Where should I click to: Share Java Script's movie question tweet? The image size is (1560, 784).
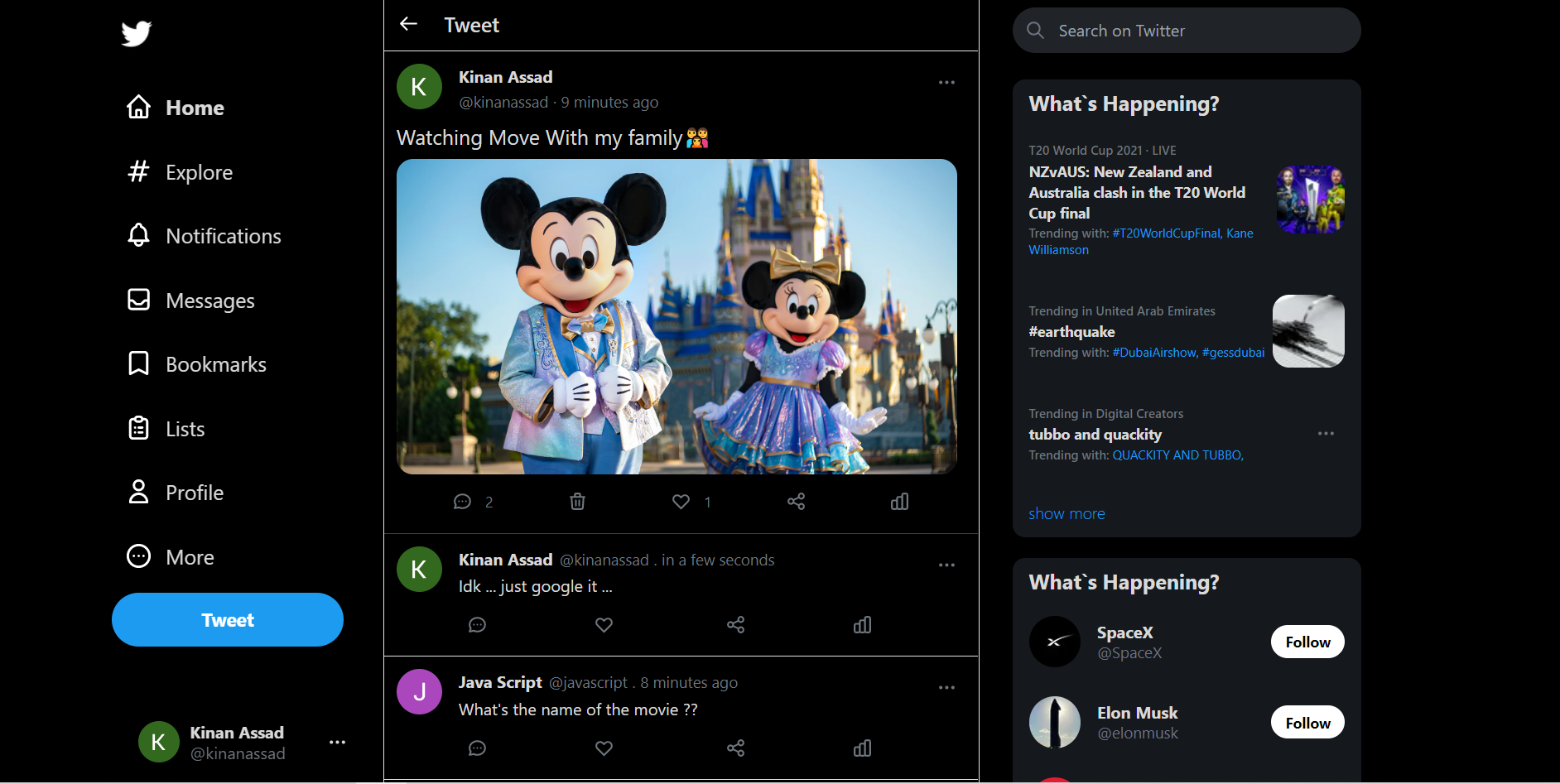pos(736,748)
